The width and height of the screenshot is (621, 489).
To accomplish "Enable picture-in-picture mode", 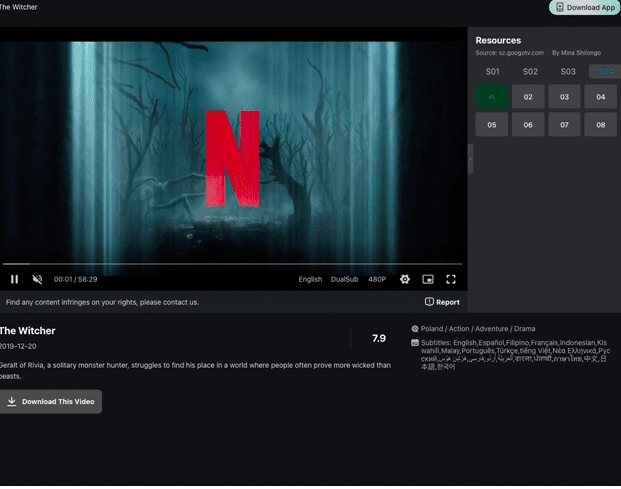I will click(x=428, y=280).
